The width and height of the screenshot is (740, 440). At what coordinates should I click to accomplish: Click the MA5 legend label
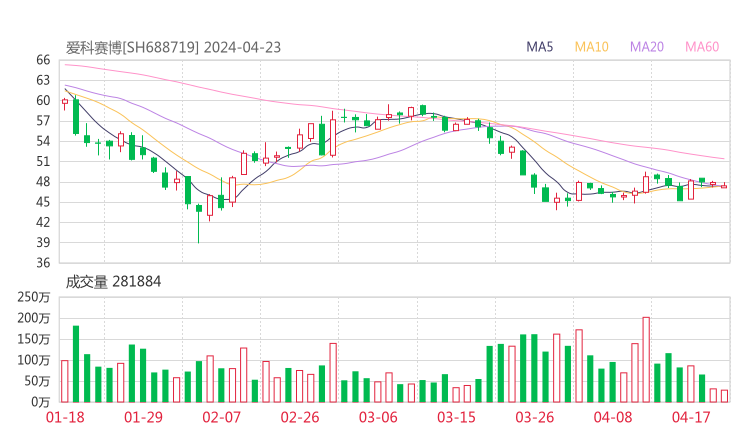(539, 47)
